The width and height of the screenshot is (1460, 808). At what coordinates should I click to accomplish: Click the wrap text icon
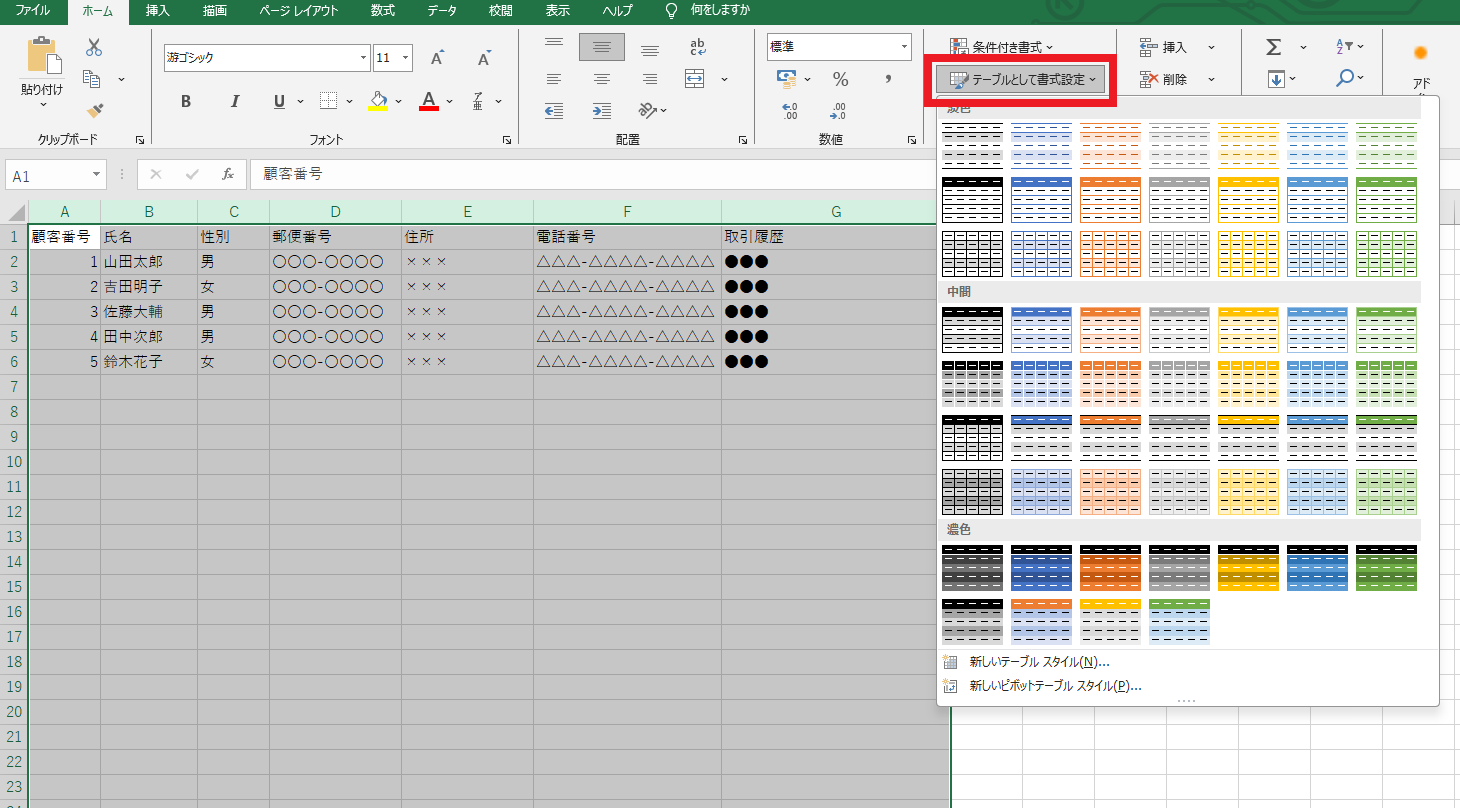[x=698, y=47]
